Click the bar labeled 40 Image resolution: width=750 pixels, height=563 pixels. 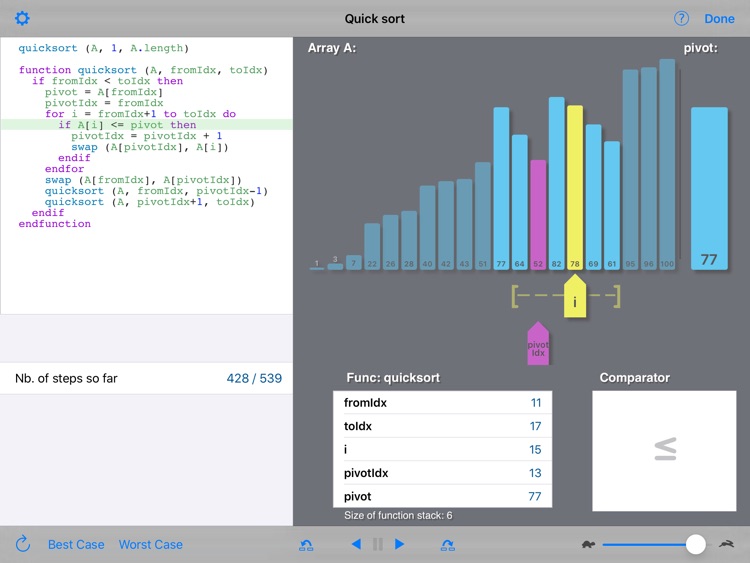[427, 228]
